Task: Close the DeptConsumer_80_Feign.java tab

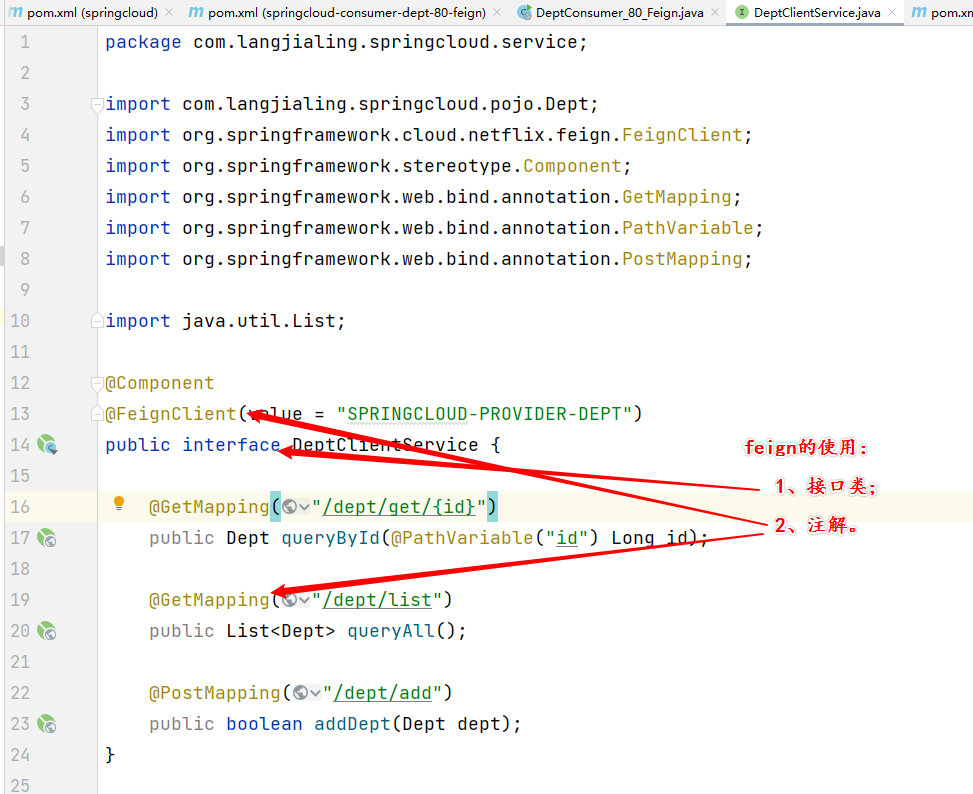Action: tap(715, 12)
